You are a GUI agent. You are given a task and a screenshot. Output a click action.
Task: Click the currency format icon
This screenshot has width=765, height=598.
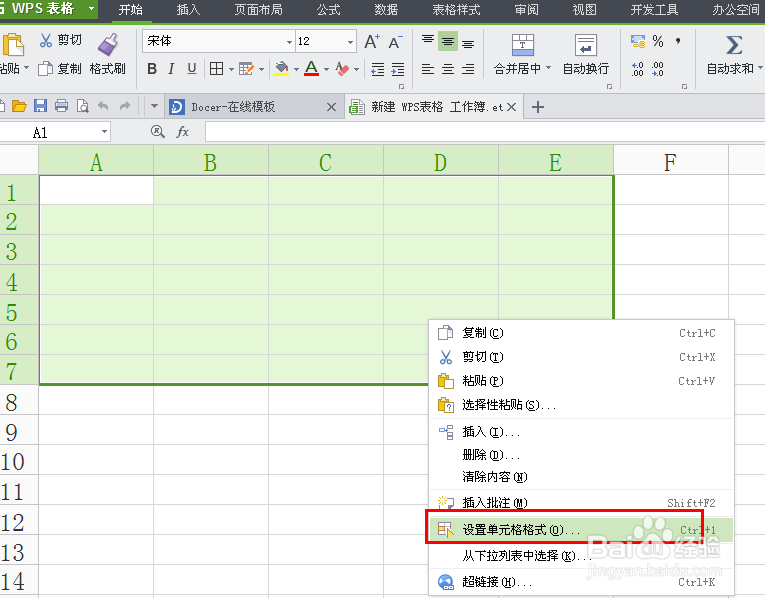638,41
